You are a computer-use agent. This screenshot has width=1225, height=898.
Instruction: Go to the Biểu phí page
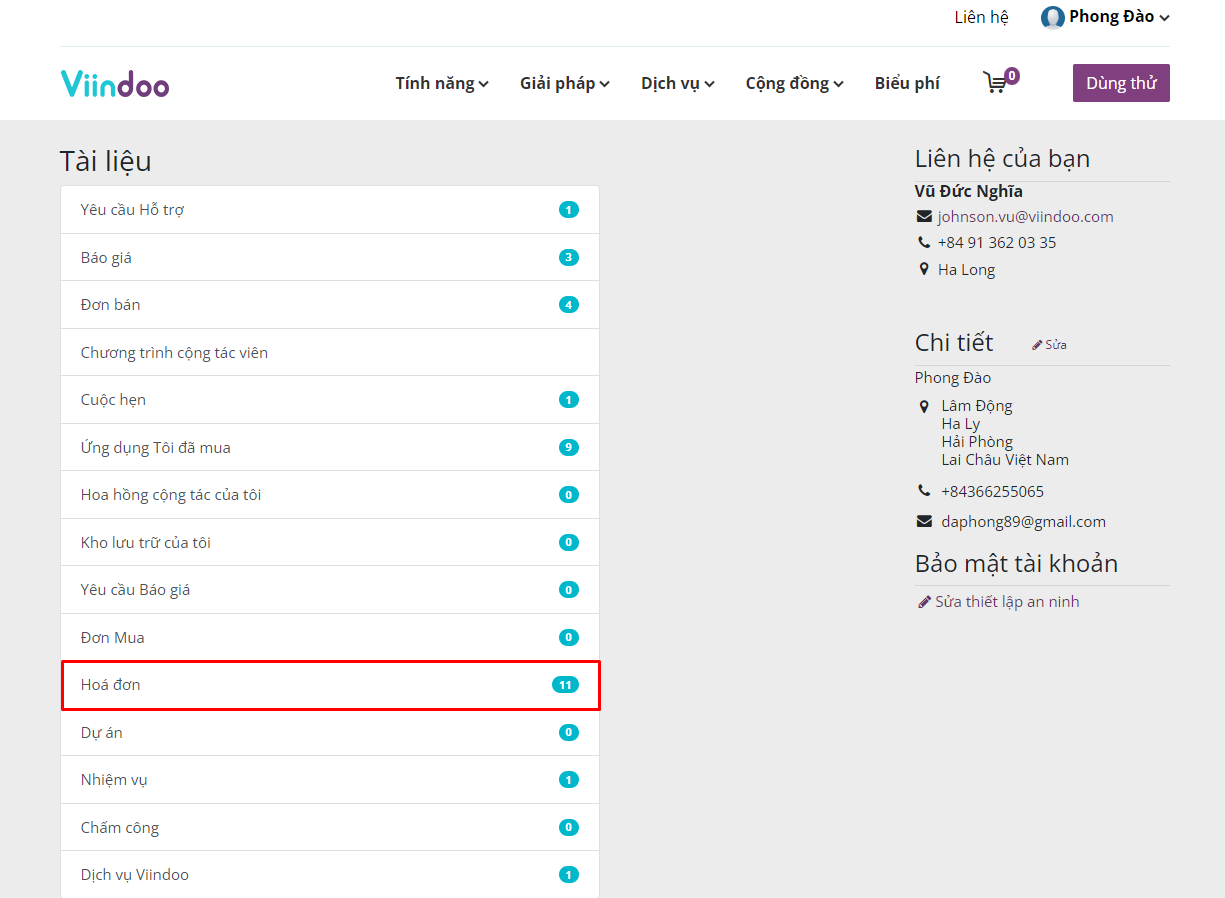tap(907, 83)
